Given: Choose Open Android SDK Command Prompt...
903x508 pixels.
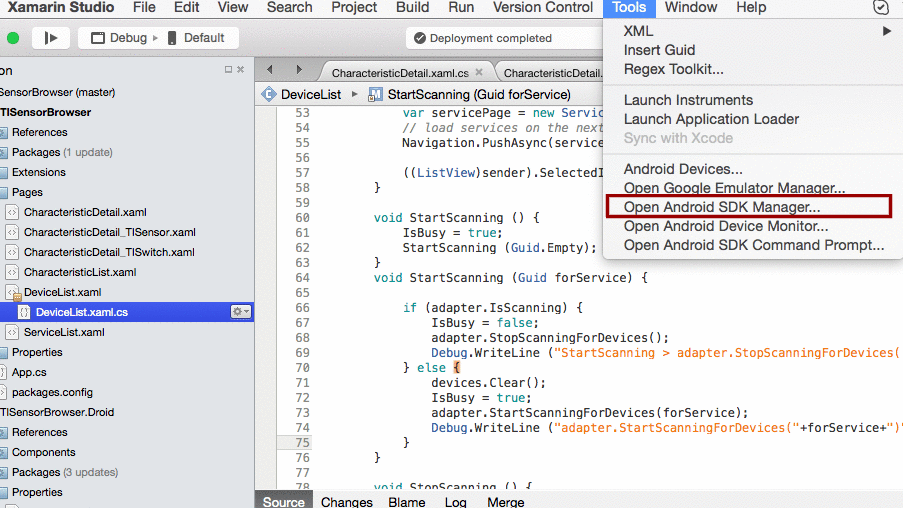Looking at the screenshot, I should 753,245.
